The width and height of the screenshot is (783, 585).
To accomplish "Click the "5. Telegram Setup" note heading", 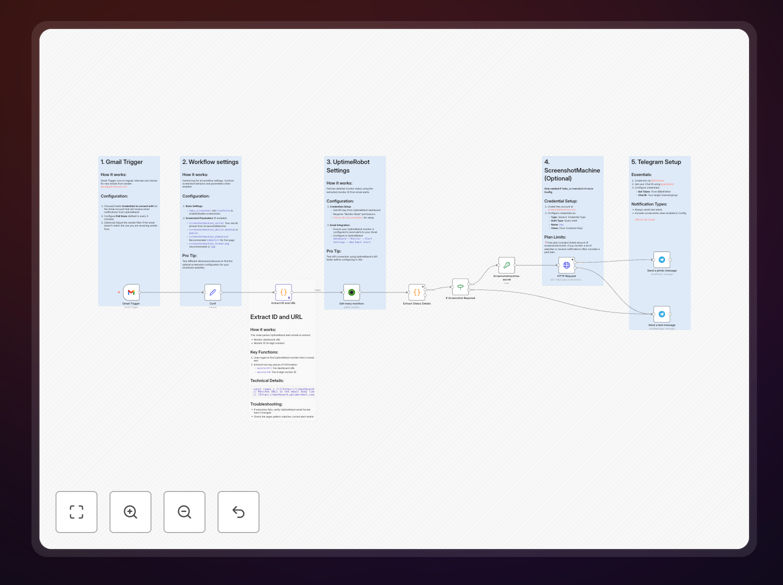I will 656,162.
